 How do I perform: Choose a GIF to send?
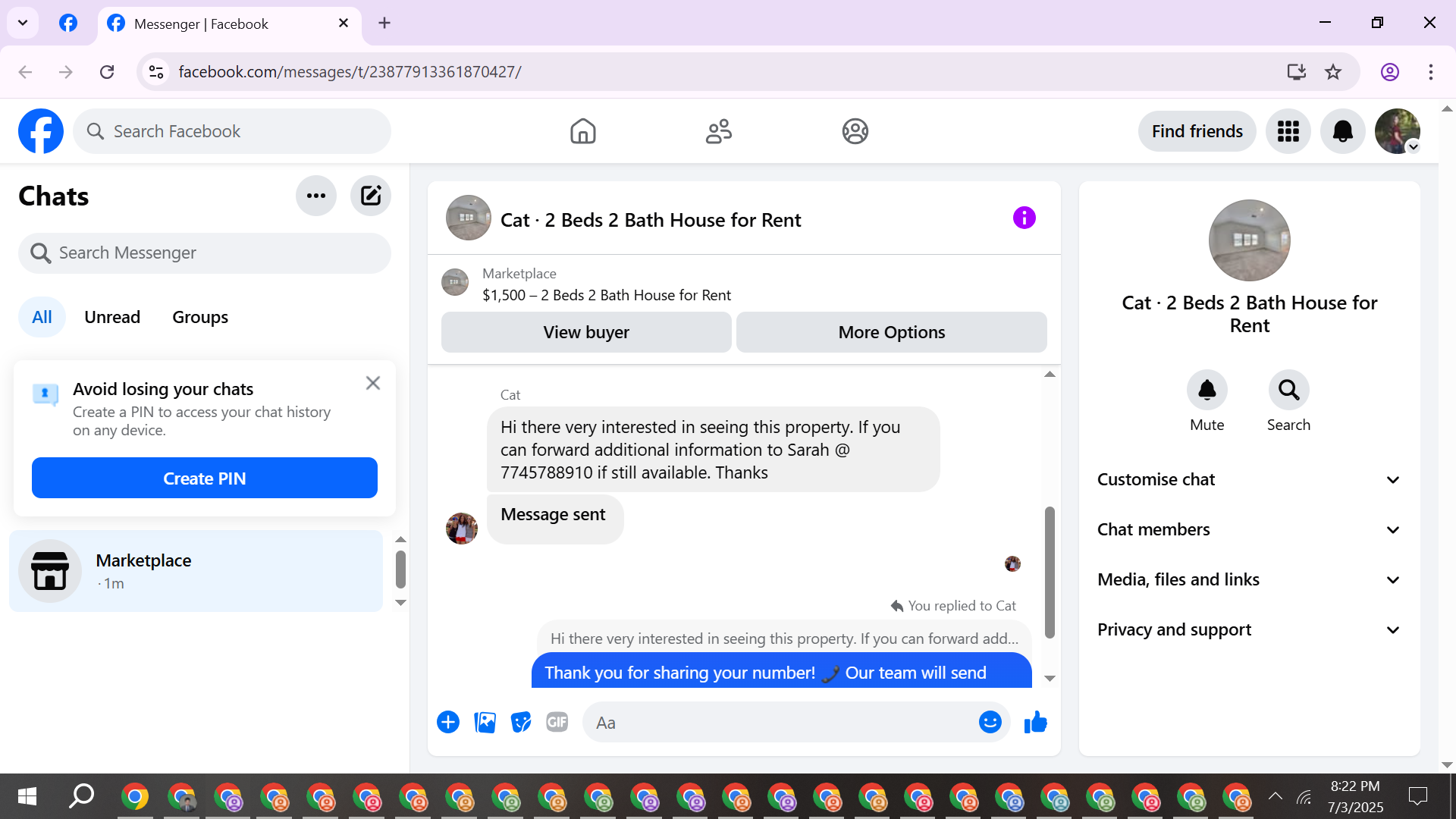557,723
